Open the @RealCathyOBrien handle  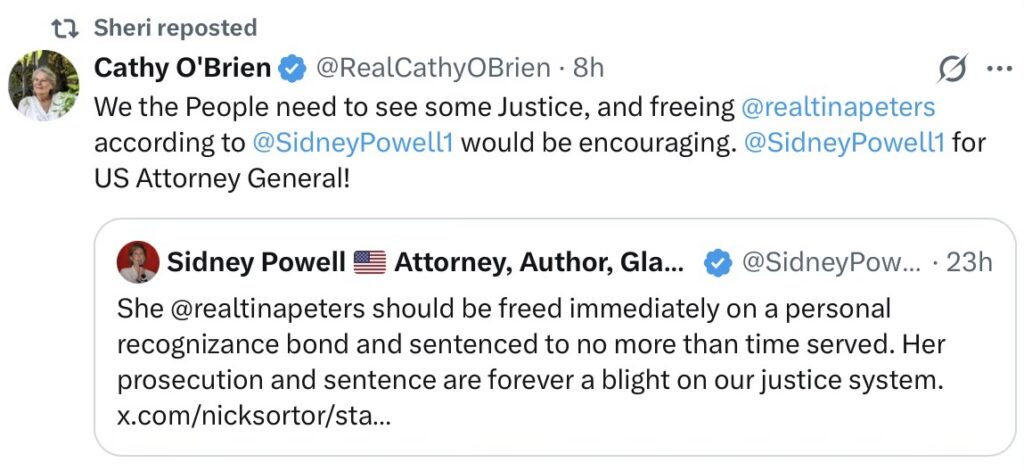[433, 68]
